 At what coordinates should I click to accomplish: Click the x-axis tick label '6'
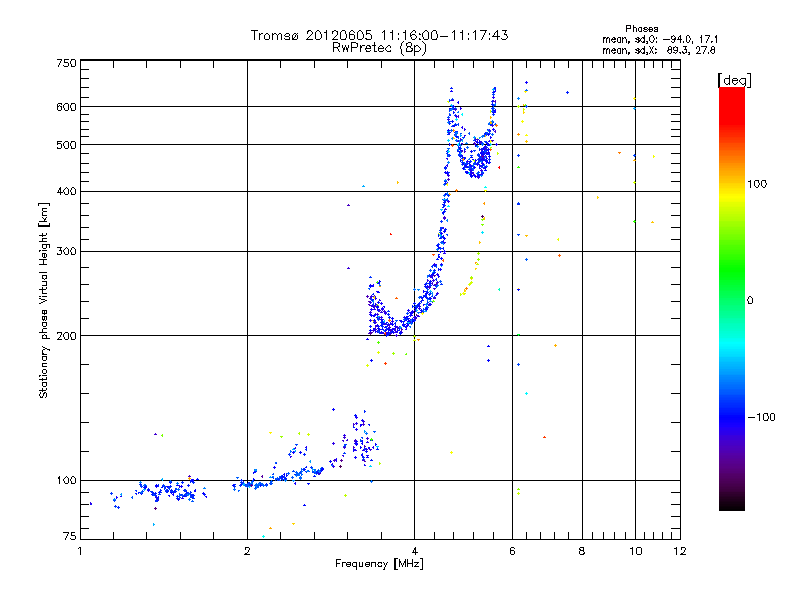tap(512, 551)
